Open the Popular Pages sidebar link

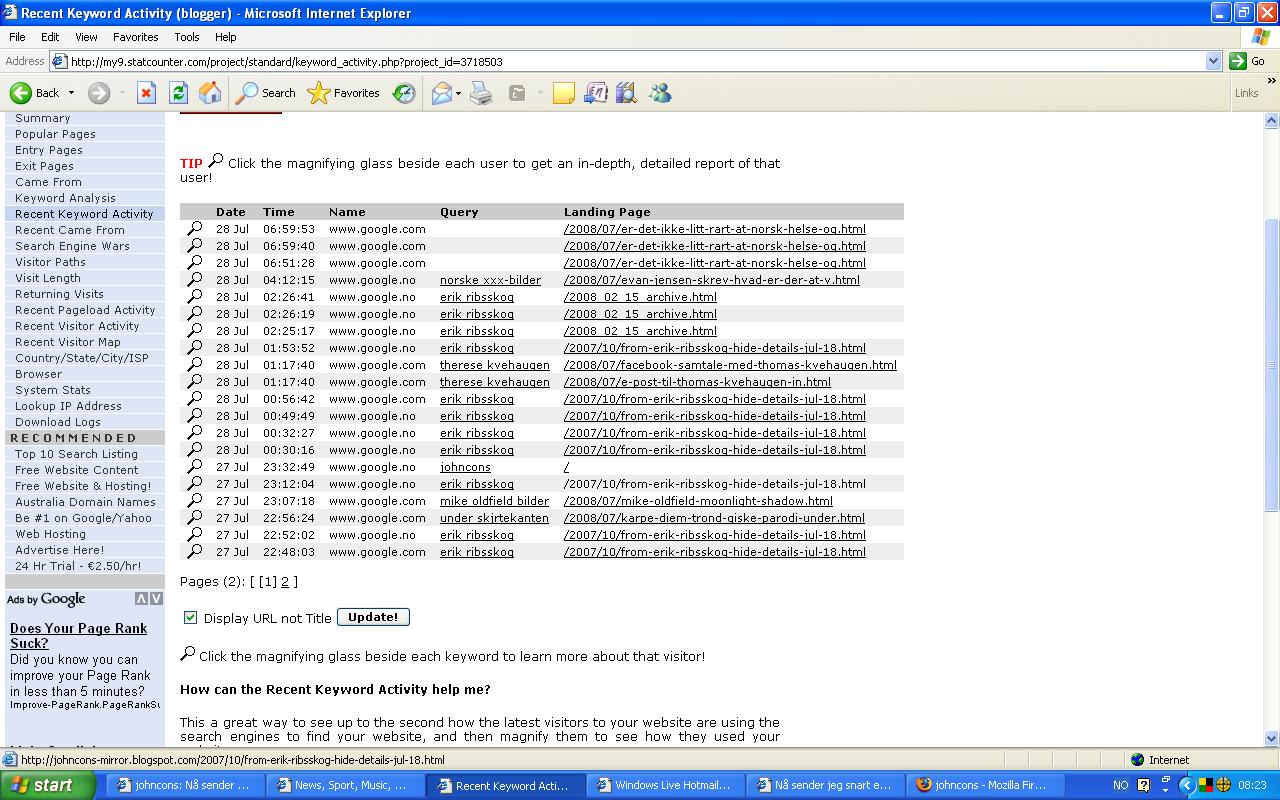(55, 134)
